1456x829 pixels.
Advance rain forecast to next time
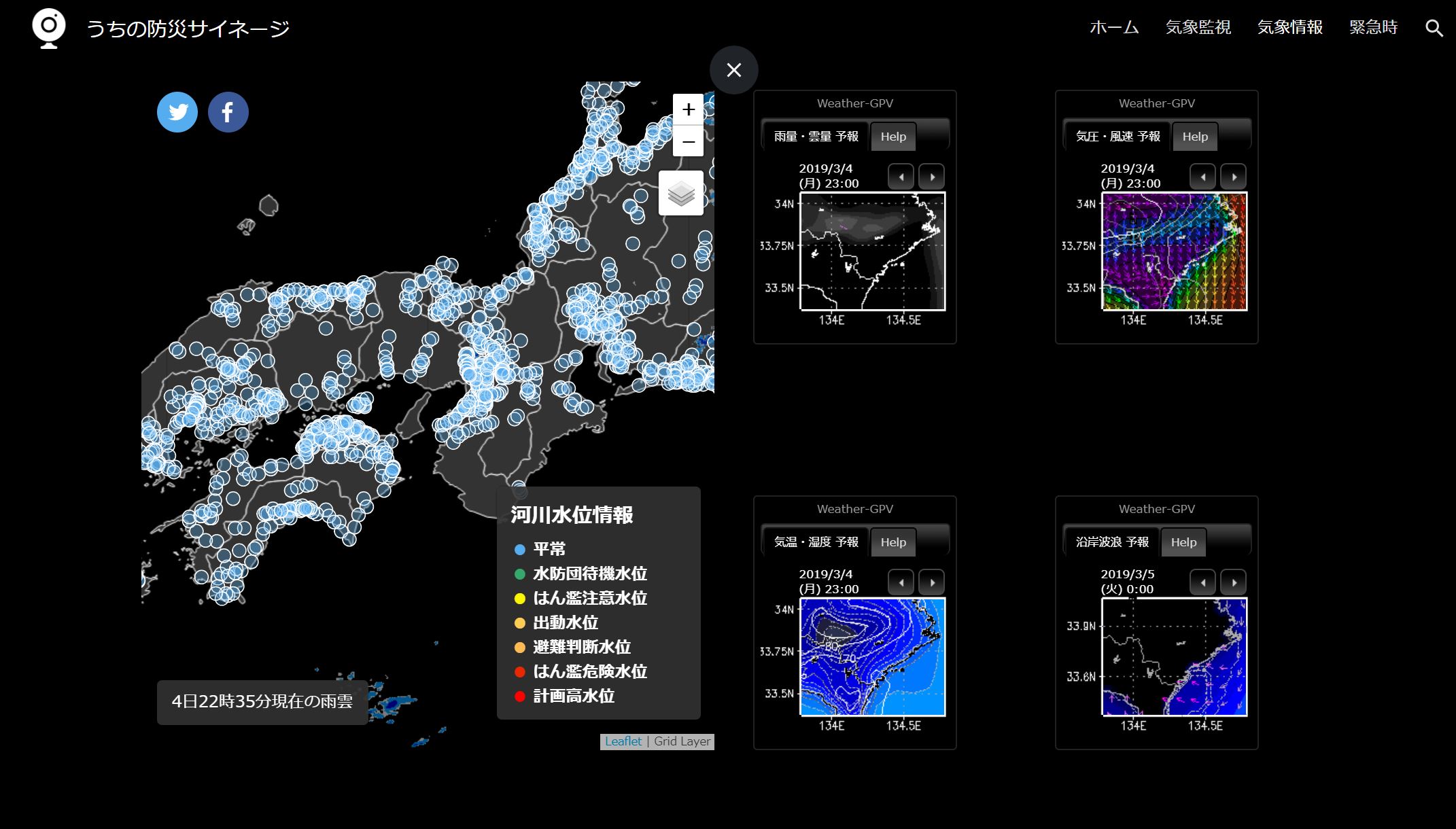(x=932, y=177)
